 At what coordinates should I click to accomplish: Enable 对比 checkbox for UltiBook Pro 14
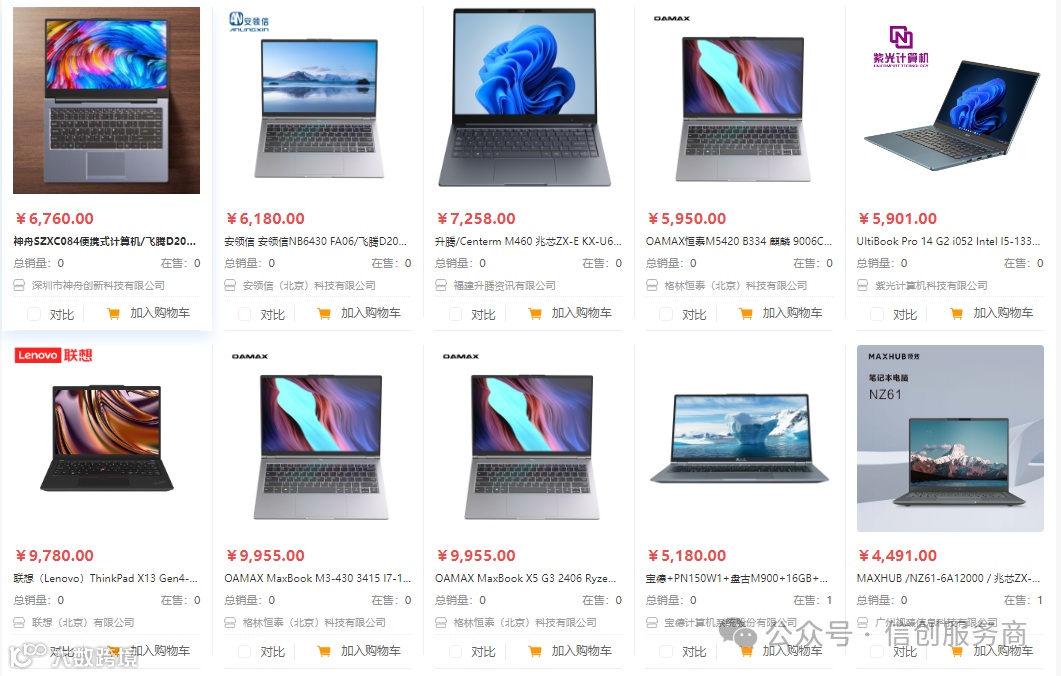(877, 314)
